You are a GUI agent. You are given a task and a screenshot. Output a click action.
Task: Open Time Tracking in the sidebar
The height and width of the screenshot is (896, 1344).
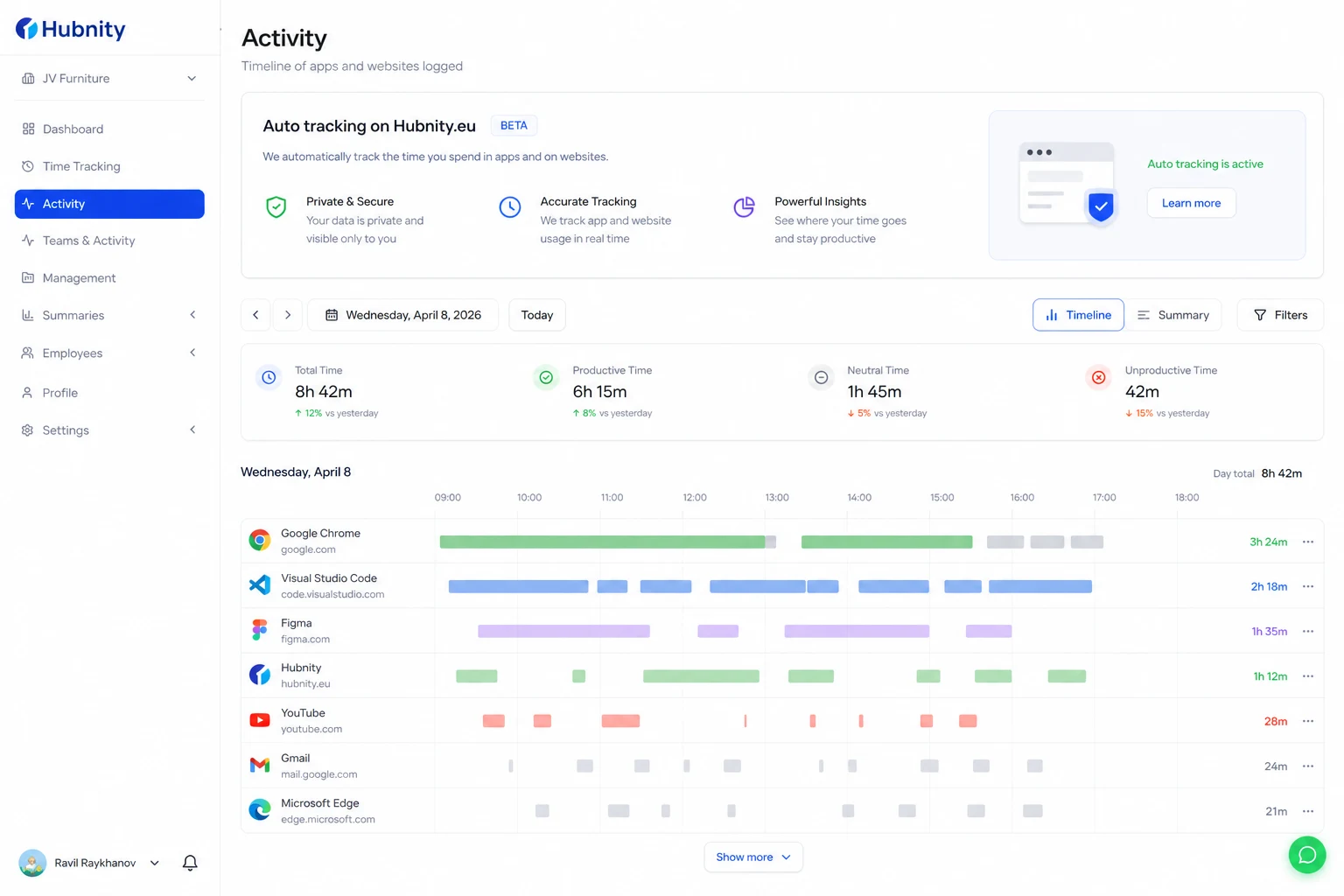tap(109, 166)
